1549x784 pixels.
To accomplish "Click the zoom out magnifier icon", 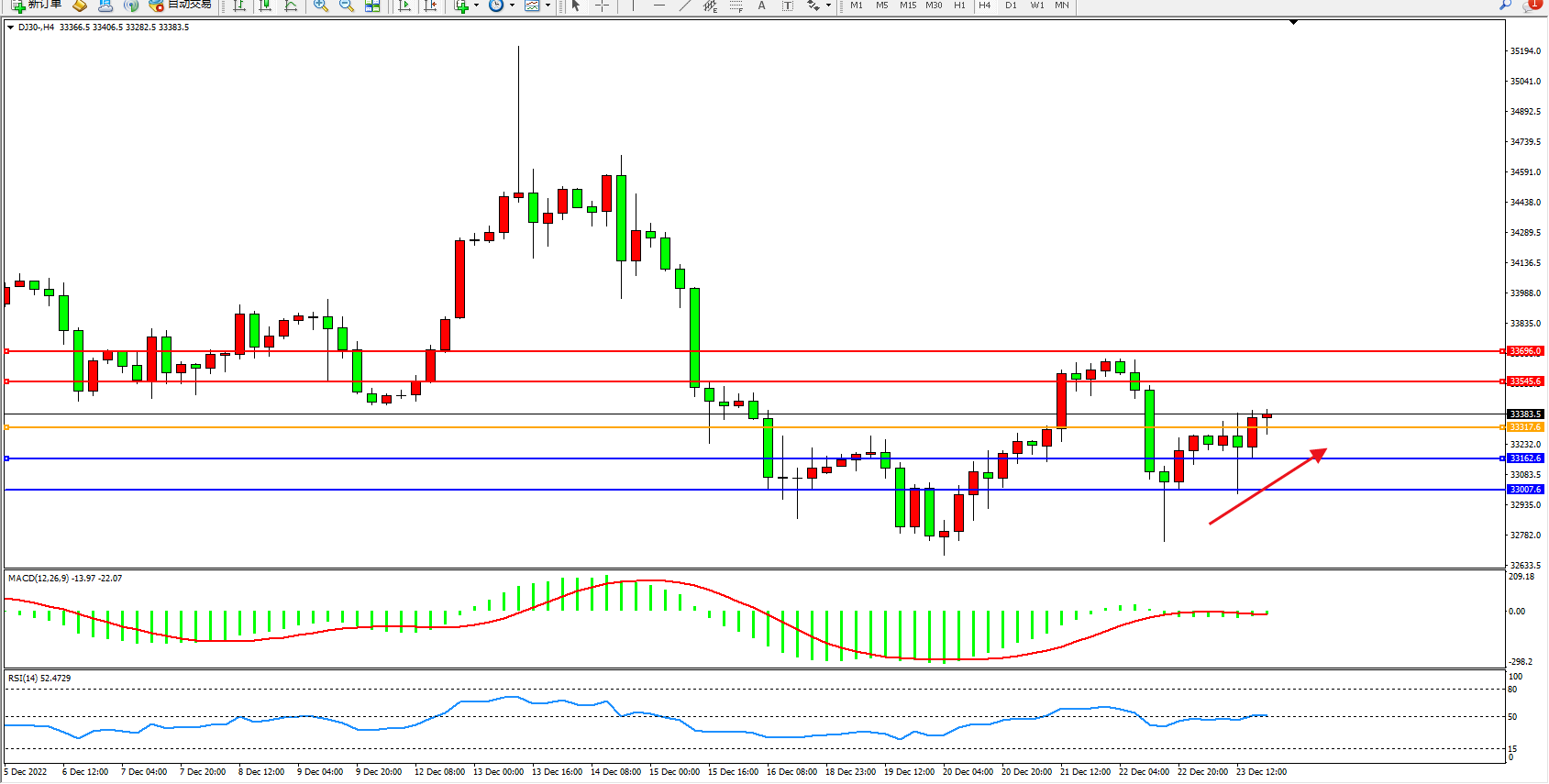I will pos(346,6).
